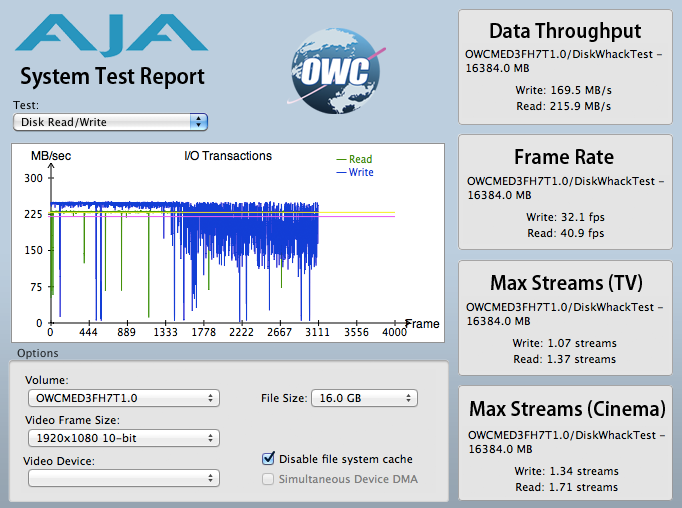
Task: Click the Frame axis label on graph
Action: coord(422,324)
